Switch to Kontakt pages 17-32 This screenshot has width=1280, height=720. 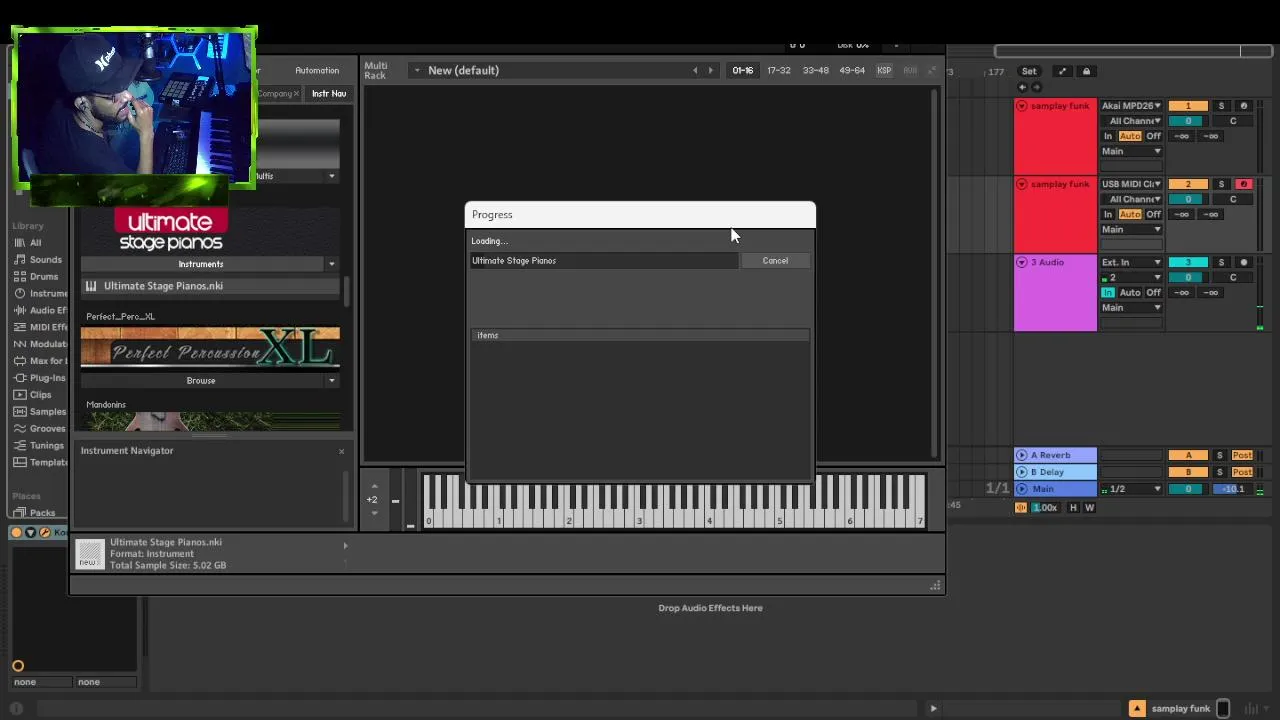click(x=778, y=71)
